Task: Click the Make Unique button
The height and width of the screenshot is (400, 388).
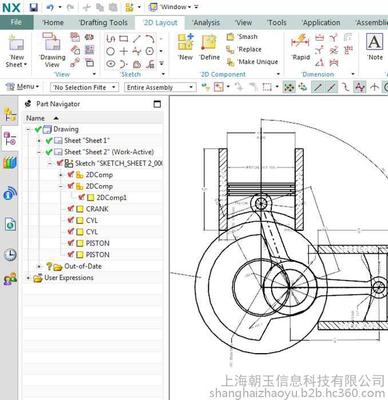Action: click(x=252, y=62)
